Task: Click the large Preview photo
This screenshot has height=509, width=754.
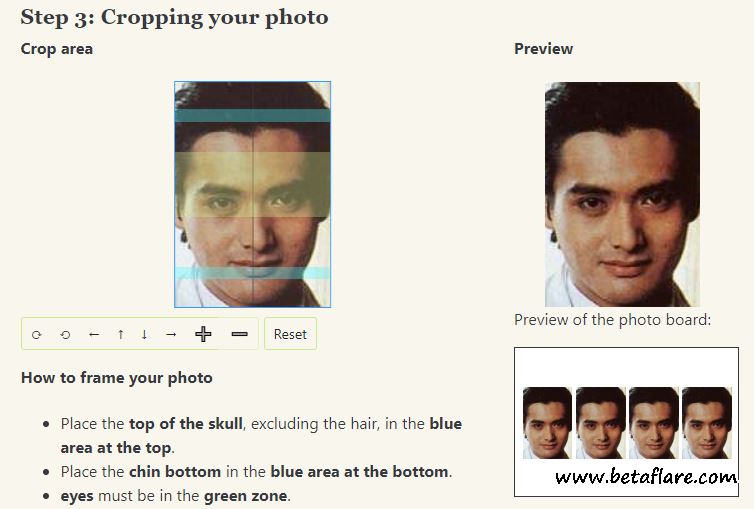Action: click(622, 194)
